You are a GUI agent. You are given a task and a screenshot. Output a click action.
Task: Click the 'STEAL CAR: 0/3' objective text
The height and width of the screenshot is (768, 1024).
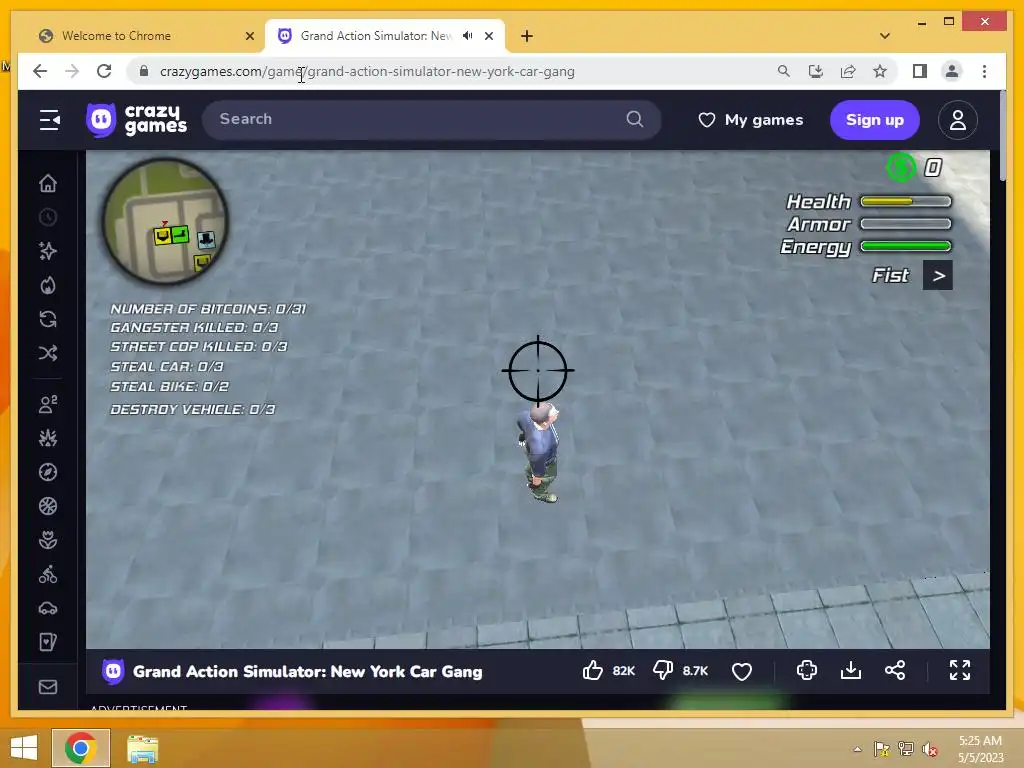pos(167,367)
